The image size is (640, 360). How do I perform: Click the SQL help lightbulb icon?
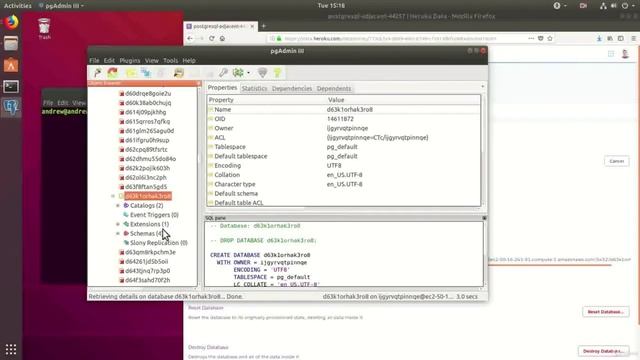(278, 73)
